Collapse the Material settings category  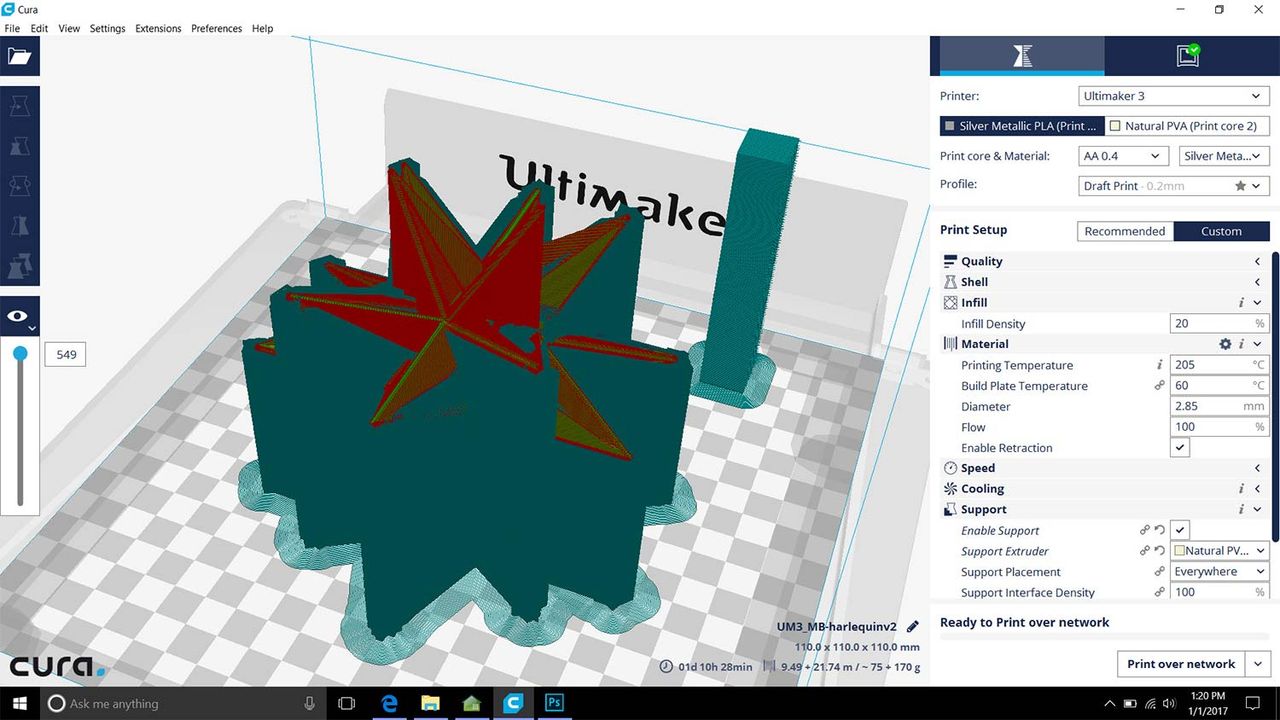point(1105,344)
